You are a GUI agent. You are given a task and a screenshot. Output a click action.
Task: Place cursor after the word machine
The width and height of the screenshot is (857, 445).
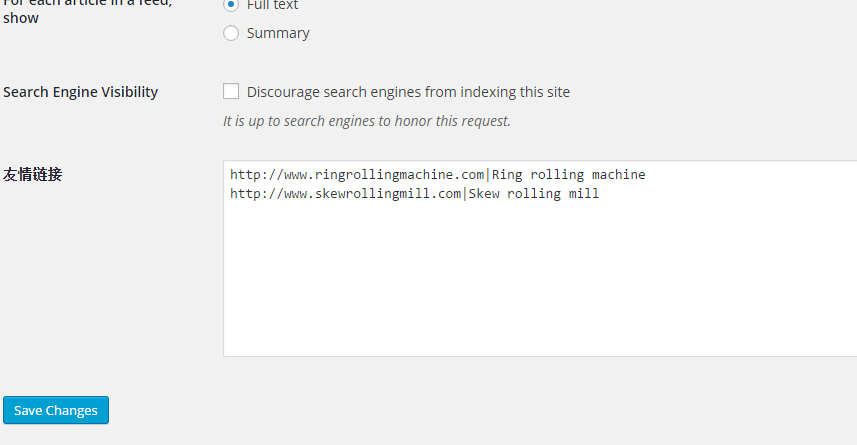tap(646, 175)
